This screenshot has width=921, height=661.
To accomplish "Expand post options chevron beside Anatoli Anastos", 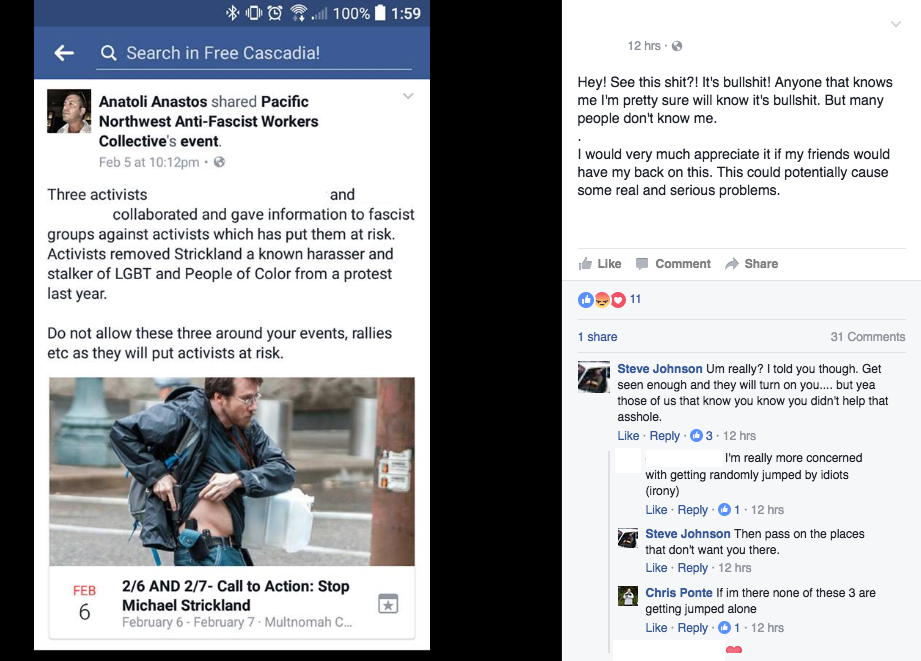I will [408, 96].
